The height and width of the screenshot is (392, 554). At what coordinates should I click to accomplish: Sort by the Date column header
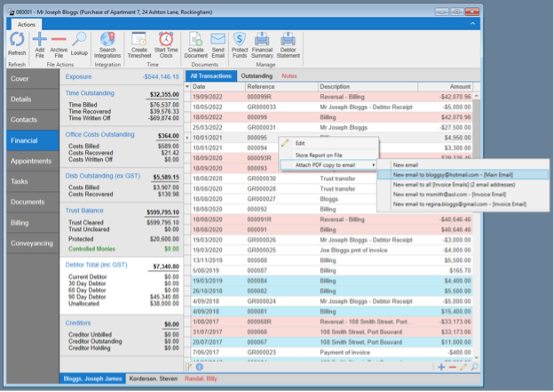click(218, 87)
